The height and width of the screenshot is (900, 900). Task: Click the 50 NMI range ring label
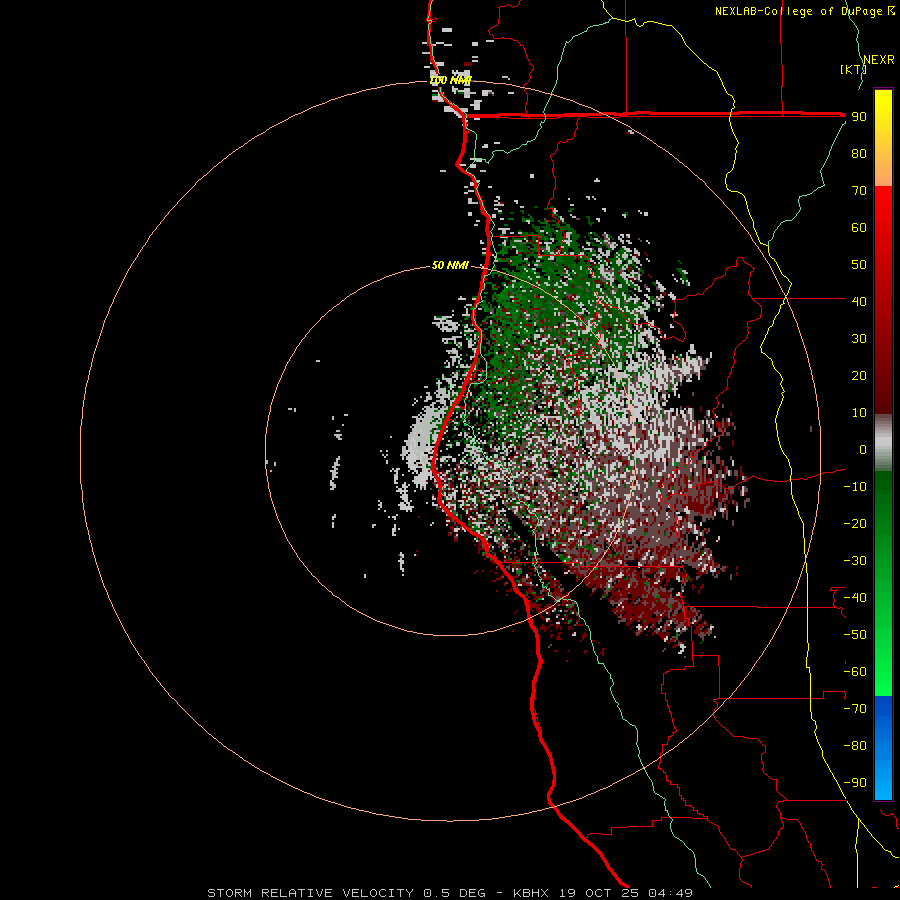[x=450, y=265]
